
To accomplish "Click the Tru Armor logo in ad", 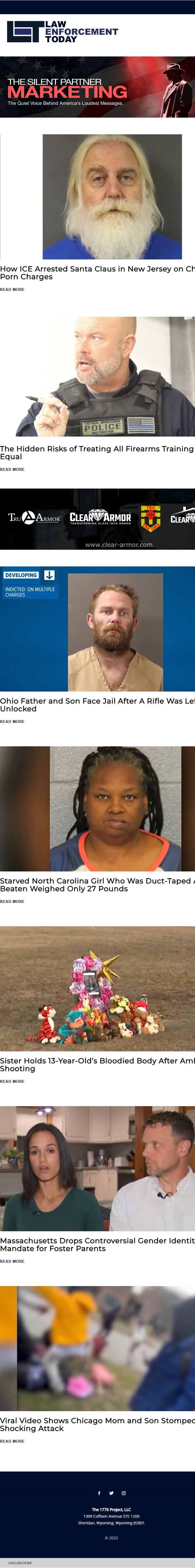I will [34, 517].
